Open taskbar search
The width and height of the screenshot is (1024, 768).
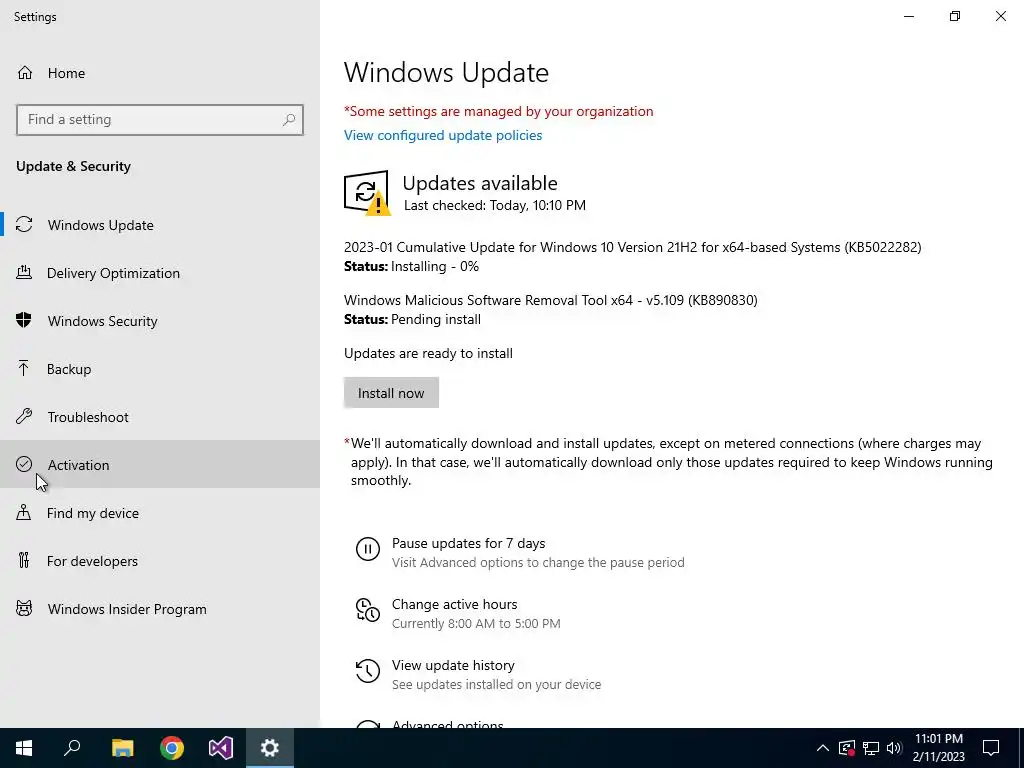pyautogui.click(x=73, y=748)
